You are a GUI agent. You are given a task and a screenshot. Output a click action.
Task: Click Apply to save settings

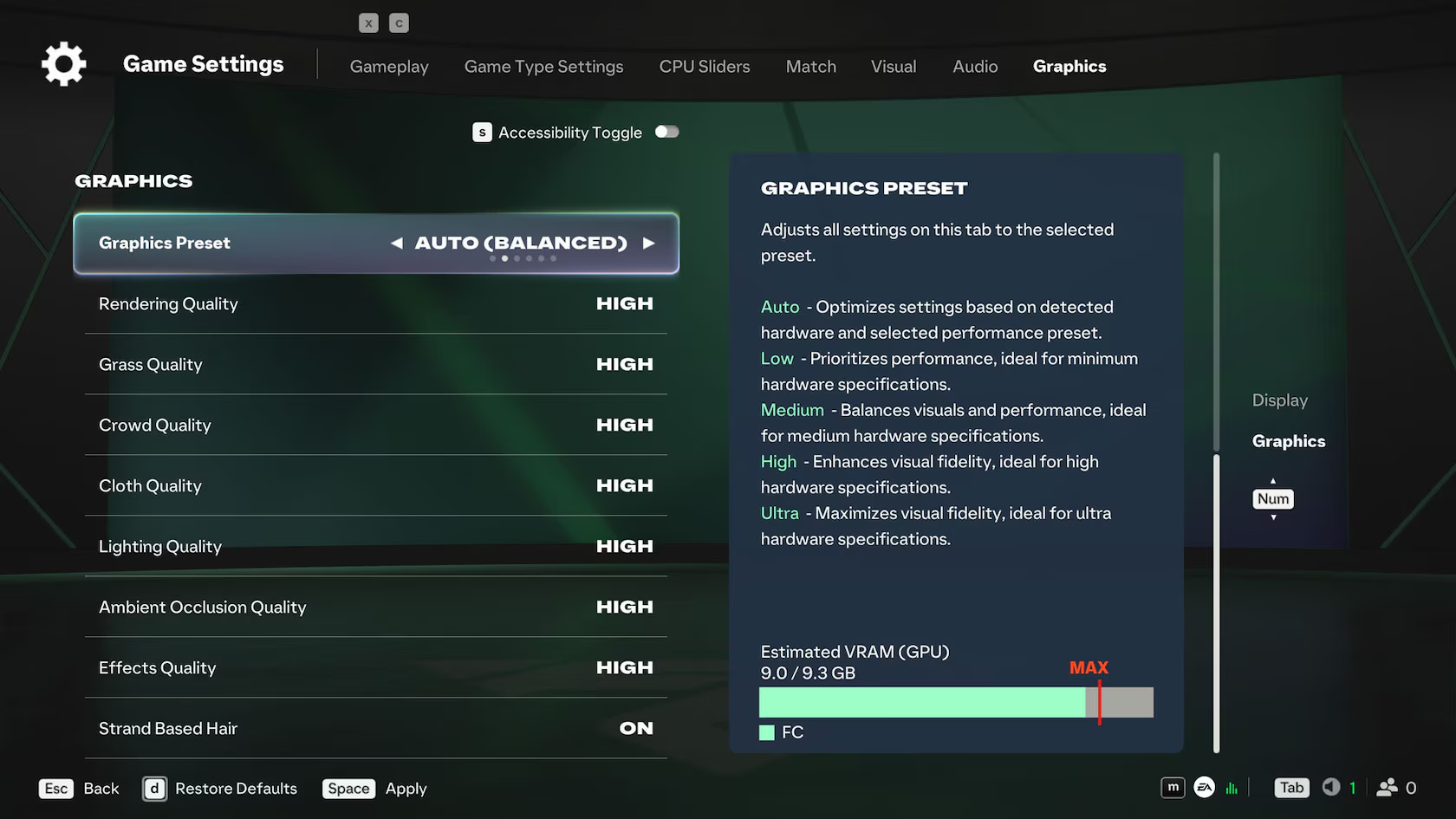point(406,790)
